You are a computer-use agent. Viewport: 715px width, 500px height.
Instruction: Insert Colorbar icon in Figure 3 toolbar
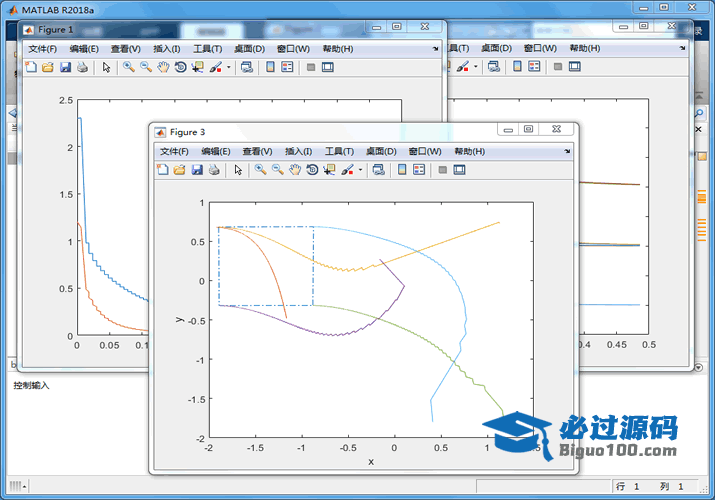coord(402,170)
